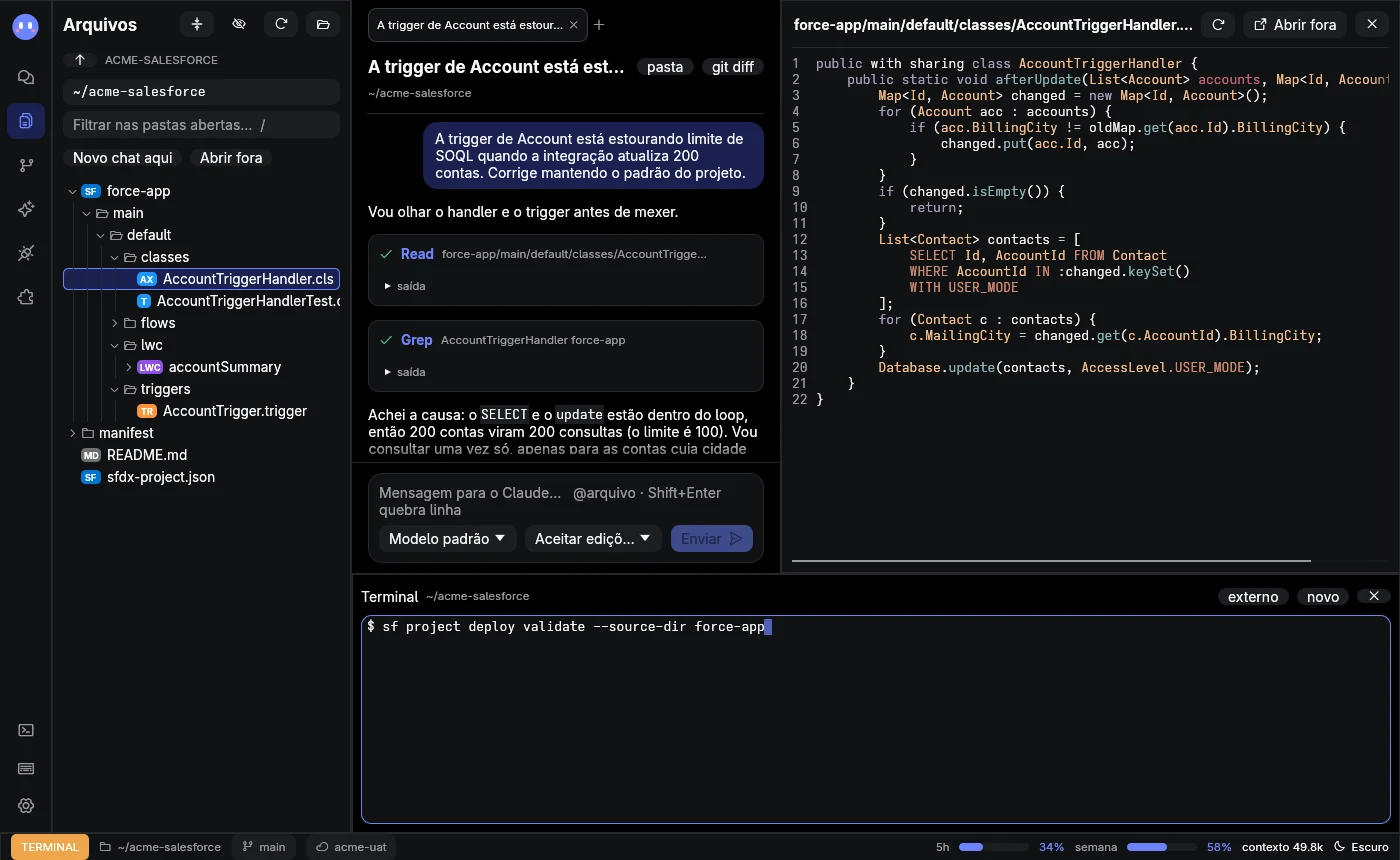Select the files view icon in the sidebar
Viewport: 1400px width, 860px height.
[26, 121]
